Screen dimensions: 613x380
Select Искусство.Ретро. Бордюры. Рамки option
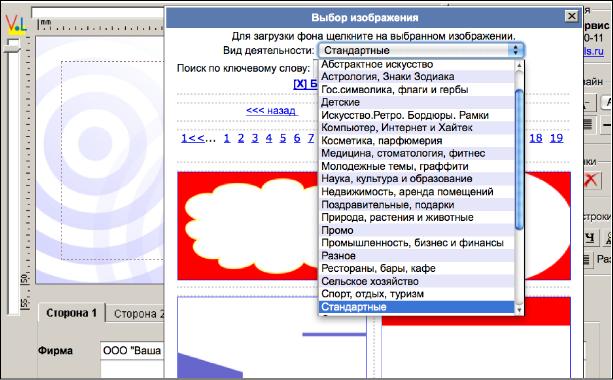click(x=417, y=115)
